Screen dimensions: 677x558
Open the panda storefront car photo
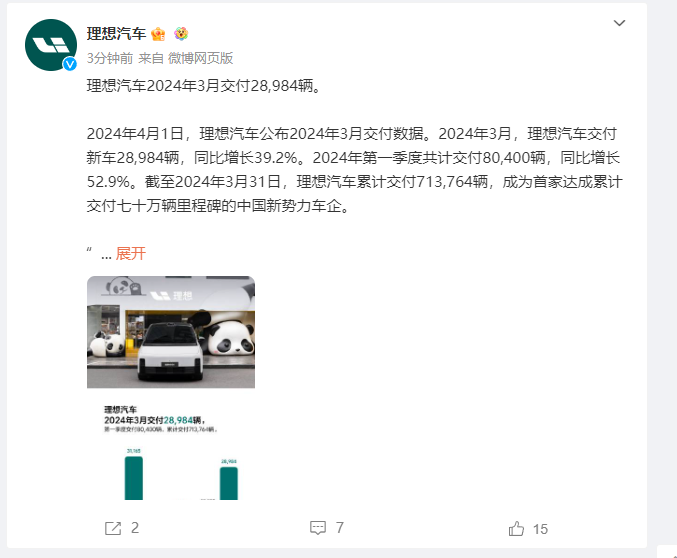(171, 332)
